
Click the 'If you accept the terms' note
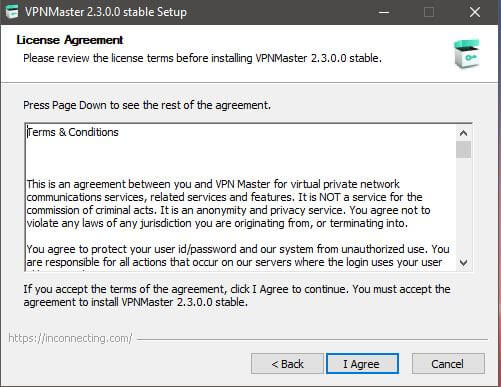tap(237, 295)
